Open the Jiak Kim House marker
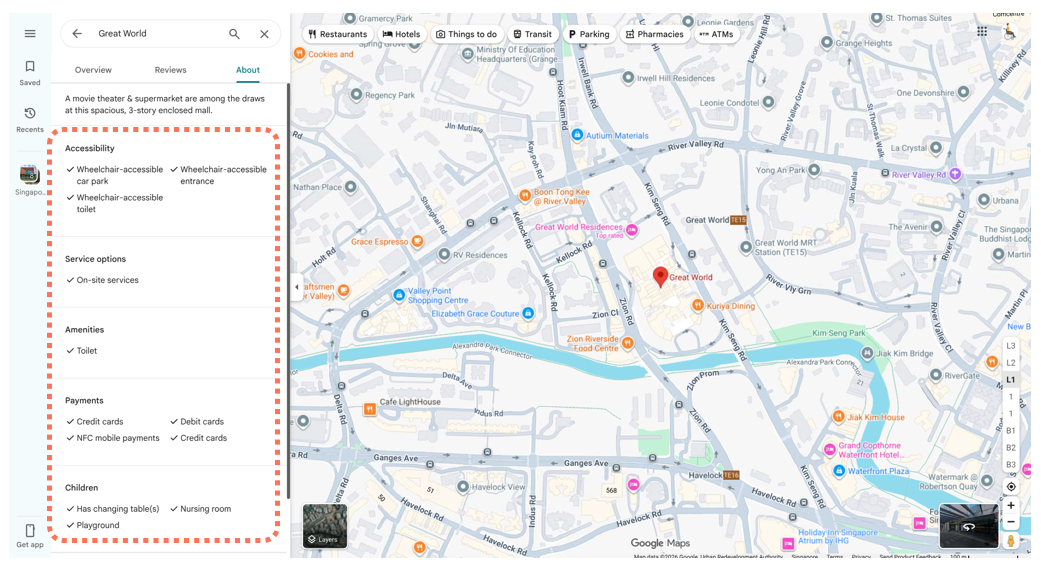 tap(839, 417)
